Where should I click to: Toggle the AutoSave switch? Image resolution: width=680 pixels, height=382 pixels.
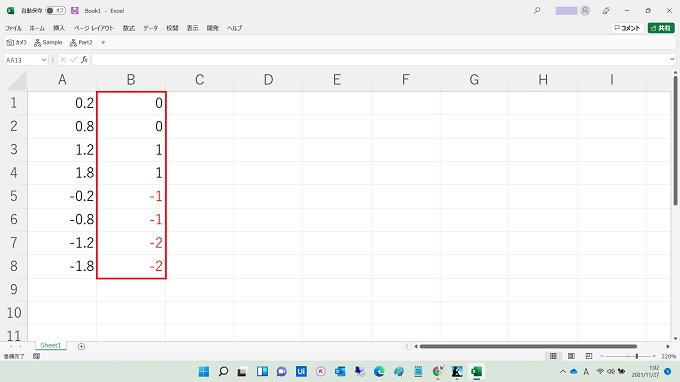56,10
